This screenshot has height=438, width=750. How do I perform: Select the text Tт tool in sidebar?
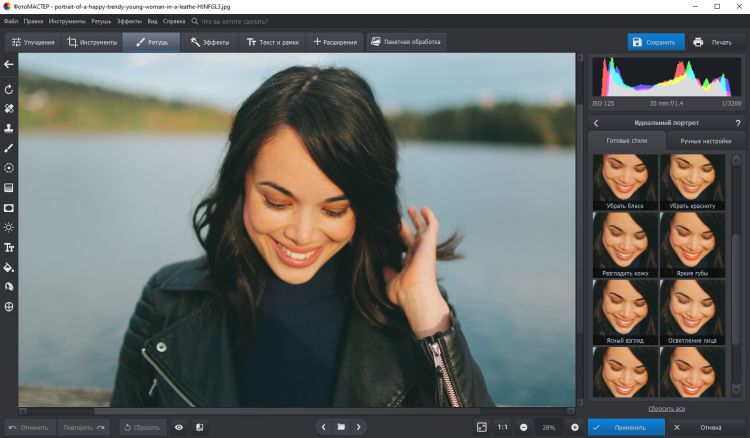pos(9,247)
